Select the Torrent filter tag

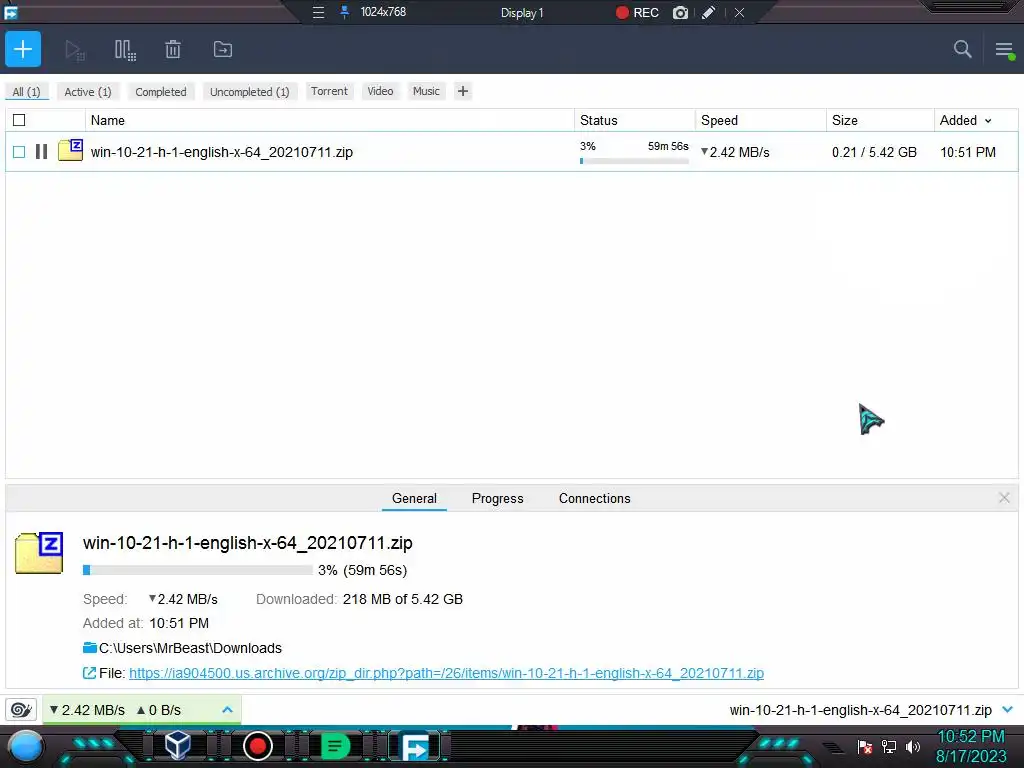[x=329, y=91]
